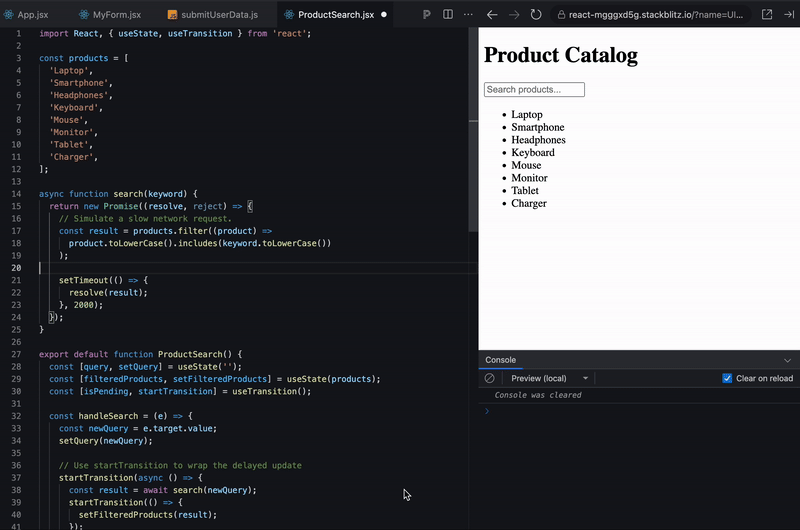Open the editor more actions ellipsis

click(468, 14)
